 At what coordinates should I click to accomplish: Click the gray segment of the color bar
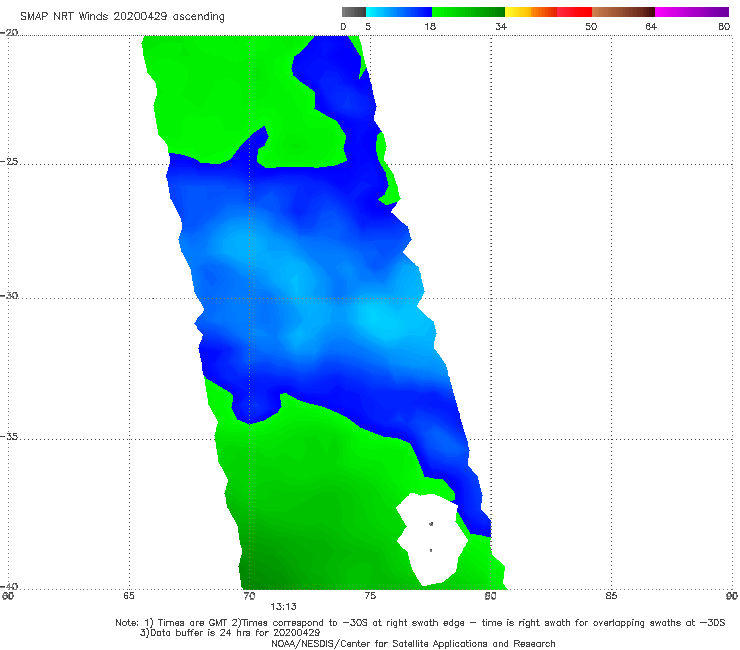(x=354, y=12)
